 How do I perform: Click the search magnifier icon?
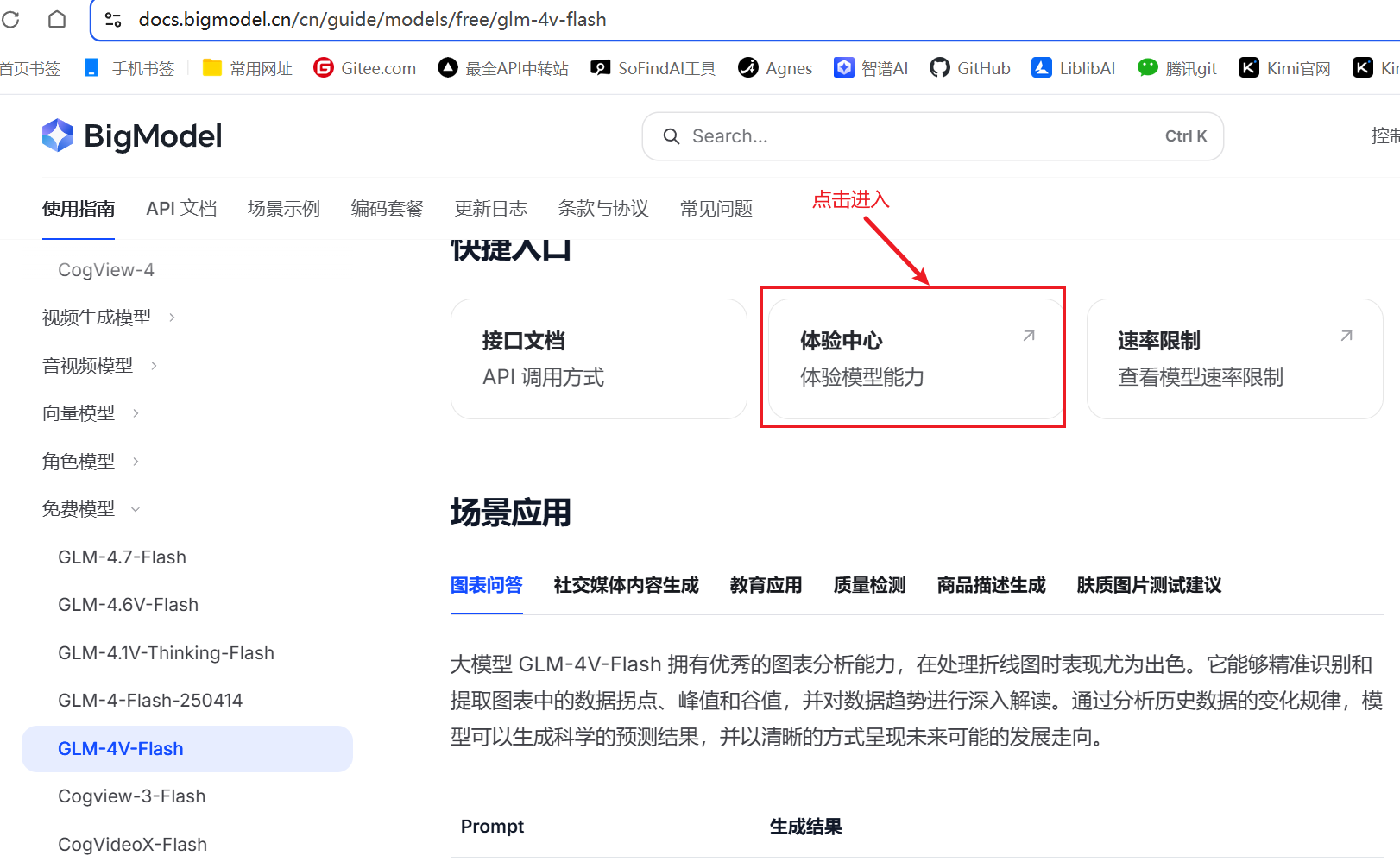click(672, 136)
